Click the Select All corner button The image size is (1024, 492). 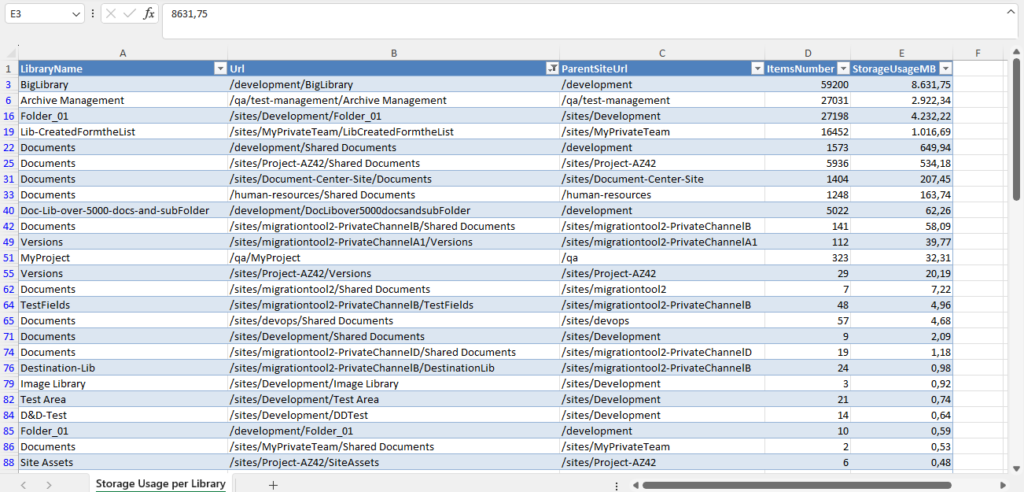[x=9, y=54]
